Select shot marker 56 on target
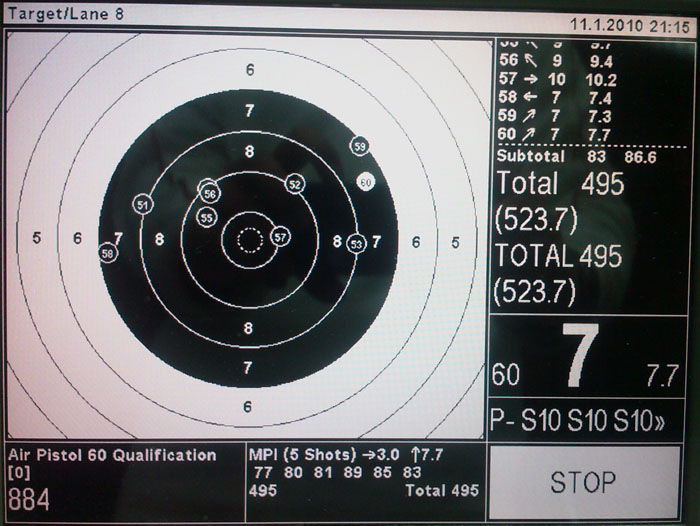 point(210,193)
